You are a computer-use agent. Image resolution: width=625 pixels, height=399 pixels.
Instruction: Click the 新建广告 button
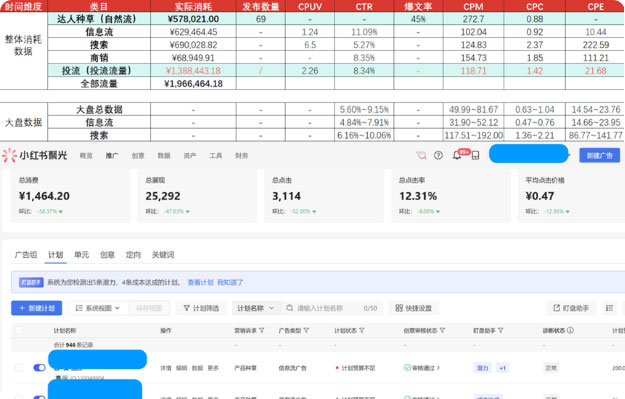tap(599, 155)
